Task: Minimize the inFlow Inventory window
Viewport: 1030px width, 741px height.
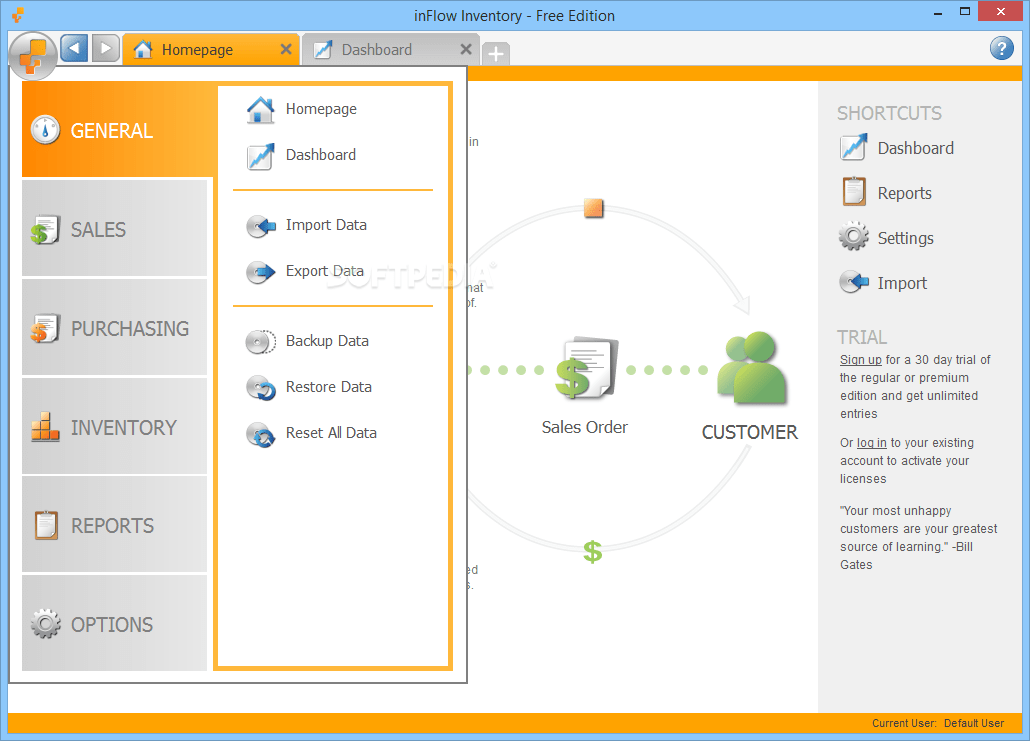Action: click(x=937, y=12)
